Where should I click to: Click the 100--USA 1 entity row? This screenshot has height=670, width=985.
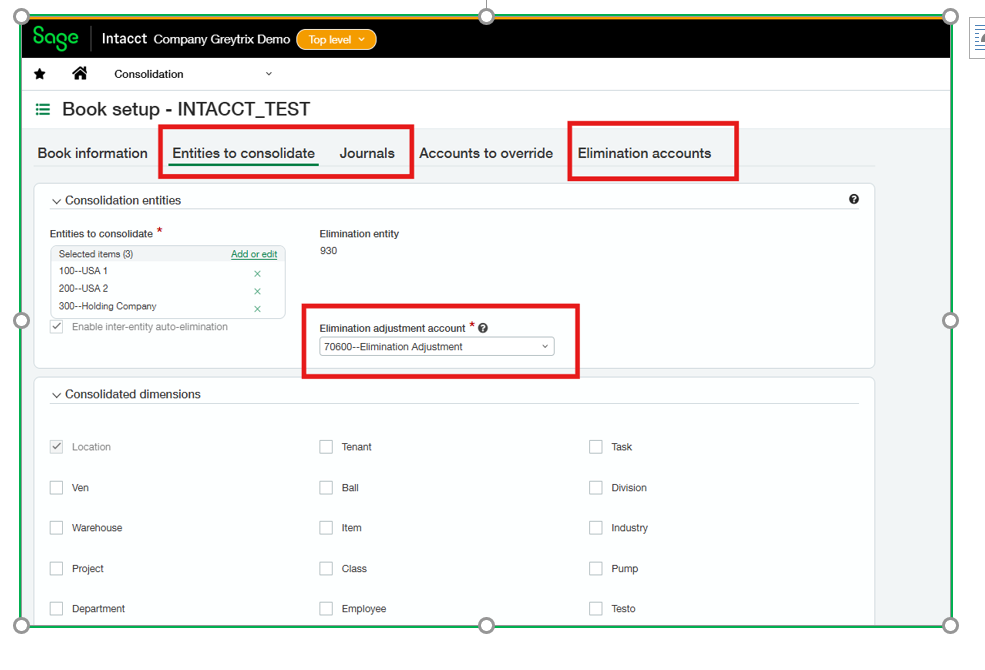click(168, 271)
